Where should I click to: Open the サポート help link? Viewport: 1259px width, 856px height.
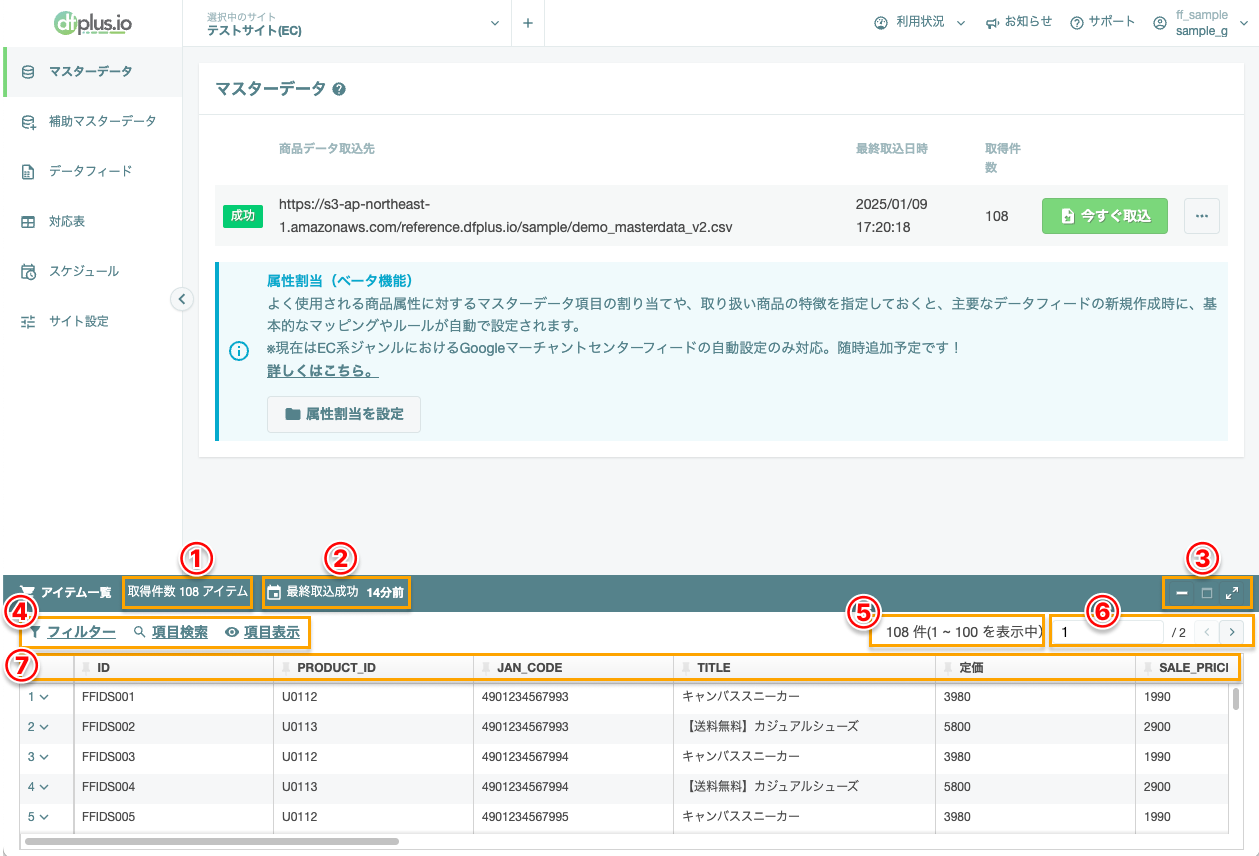[x=1102, y=22]
